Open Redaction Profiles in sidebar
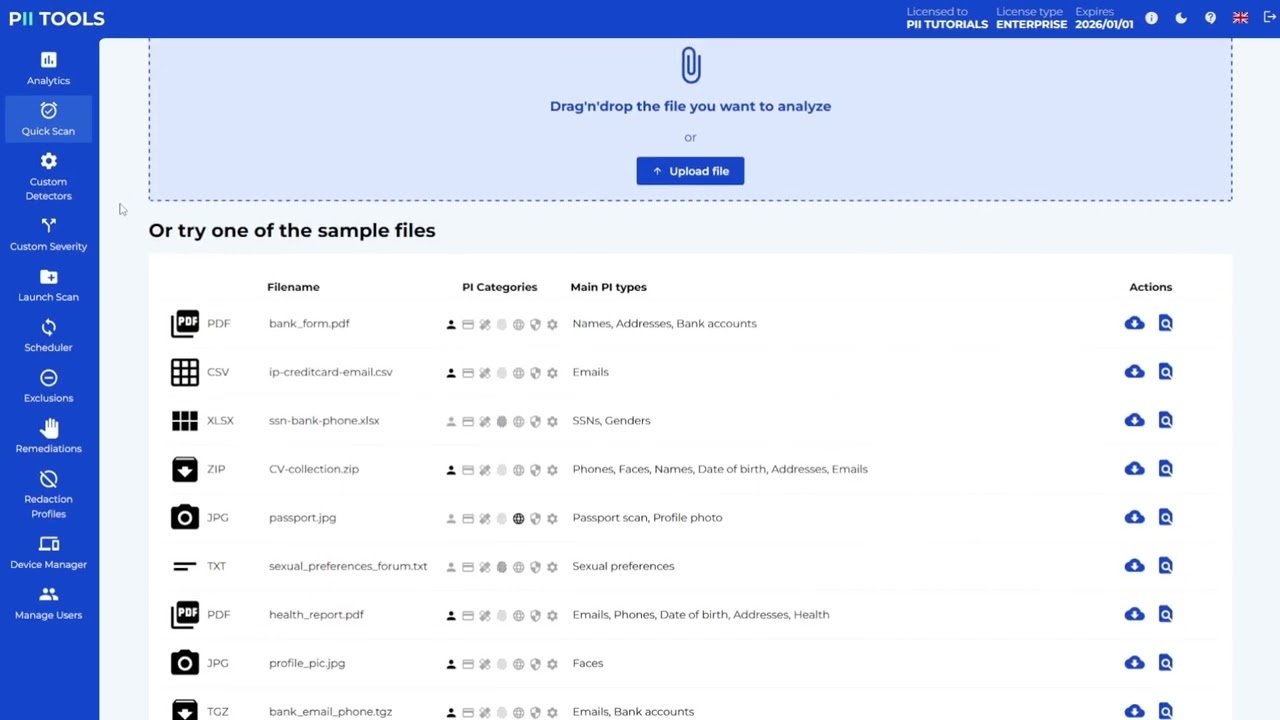The width and height of the screenshot is (1280, 720). tap(48, 494)
